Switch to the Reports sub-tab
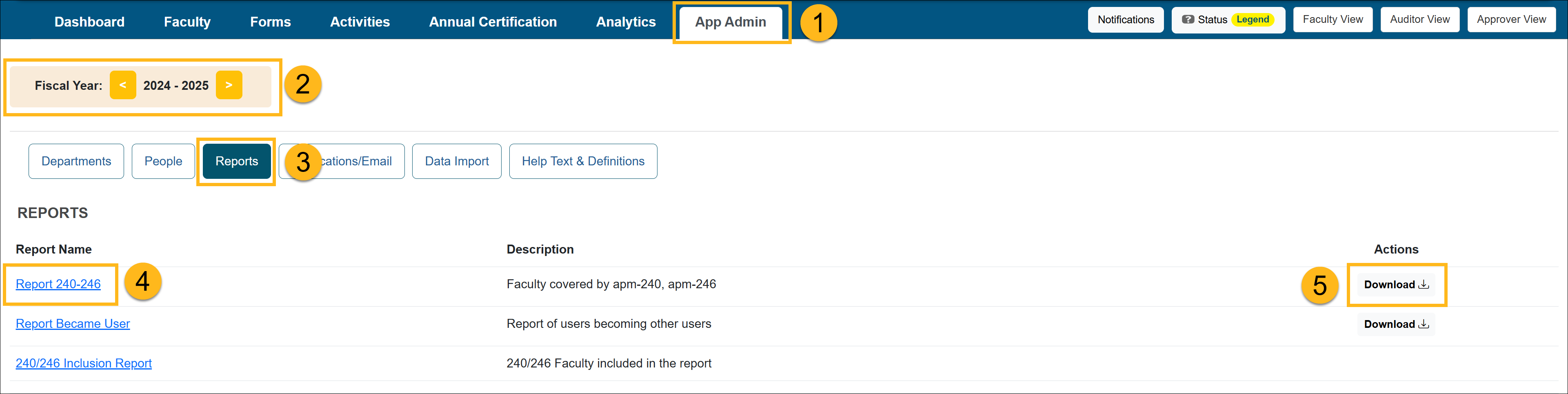The height and width of the screenshot is (394, 1568). [236, 161]
